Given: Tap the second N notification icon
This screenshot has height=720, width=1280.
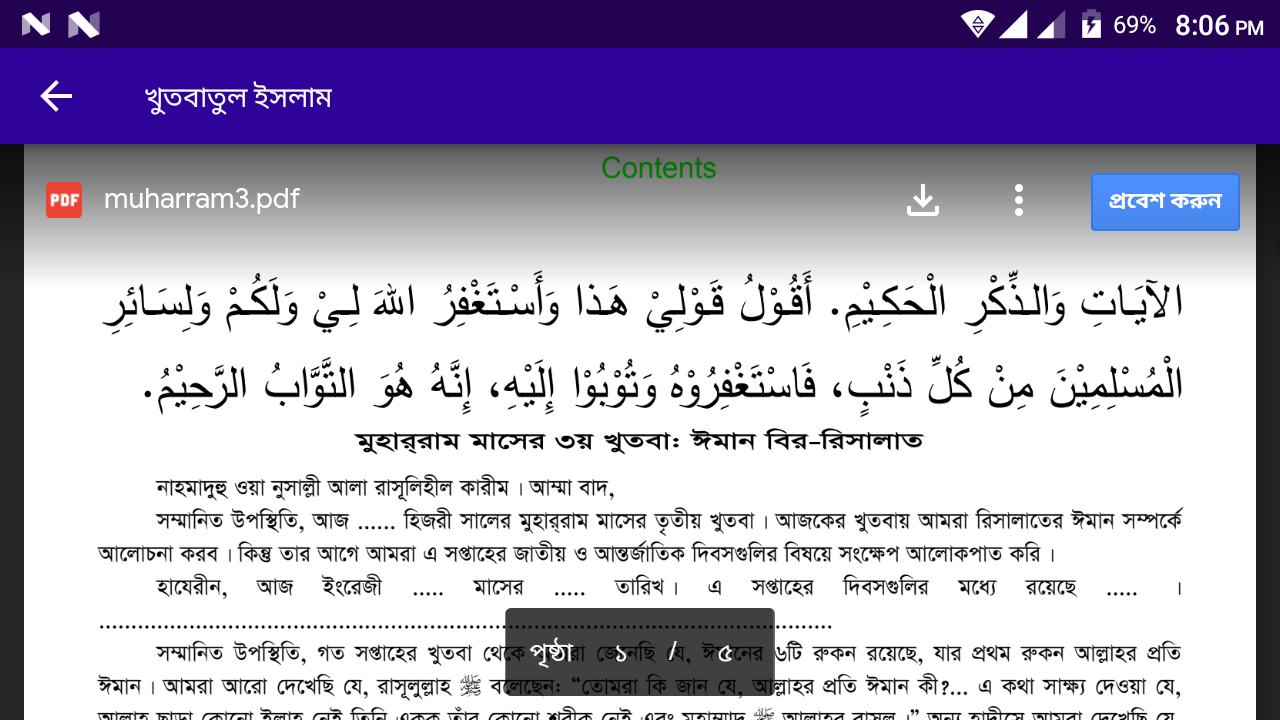Looking at the screenshot, I should click(x=84, y=24).
